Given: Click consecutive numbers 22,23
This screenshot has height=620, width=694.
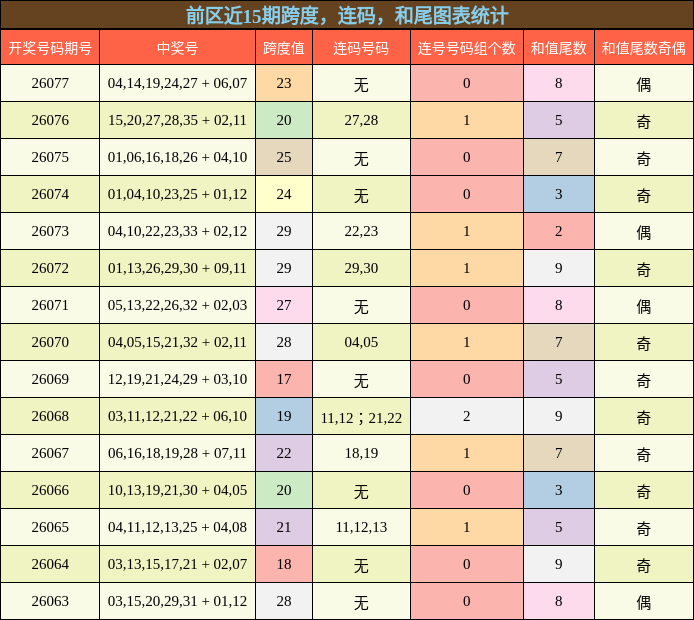Looking at the screenshot, I should 361,231.
